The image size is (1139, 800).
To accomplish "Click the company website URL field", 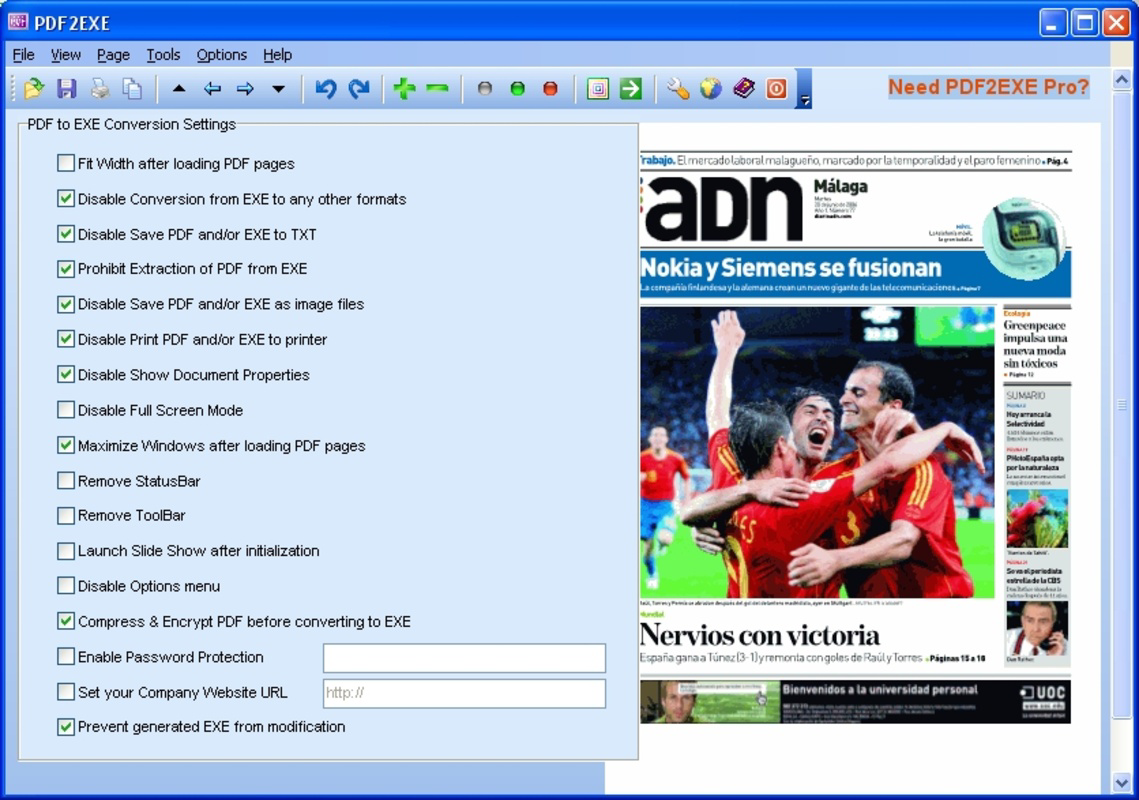I will 464,693.
